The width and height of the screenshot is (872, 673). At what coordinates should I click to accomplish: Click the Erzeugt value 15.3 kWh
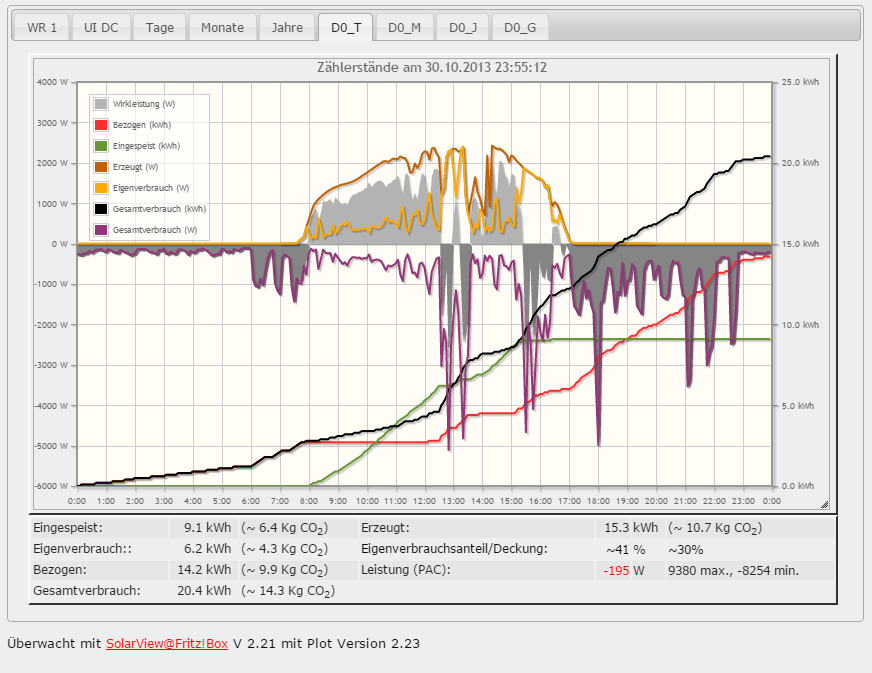(x=631, y=528)
